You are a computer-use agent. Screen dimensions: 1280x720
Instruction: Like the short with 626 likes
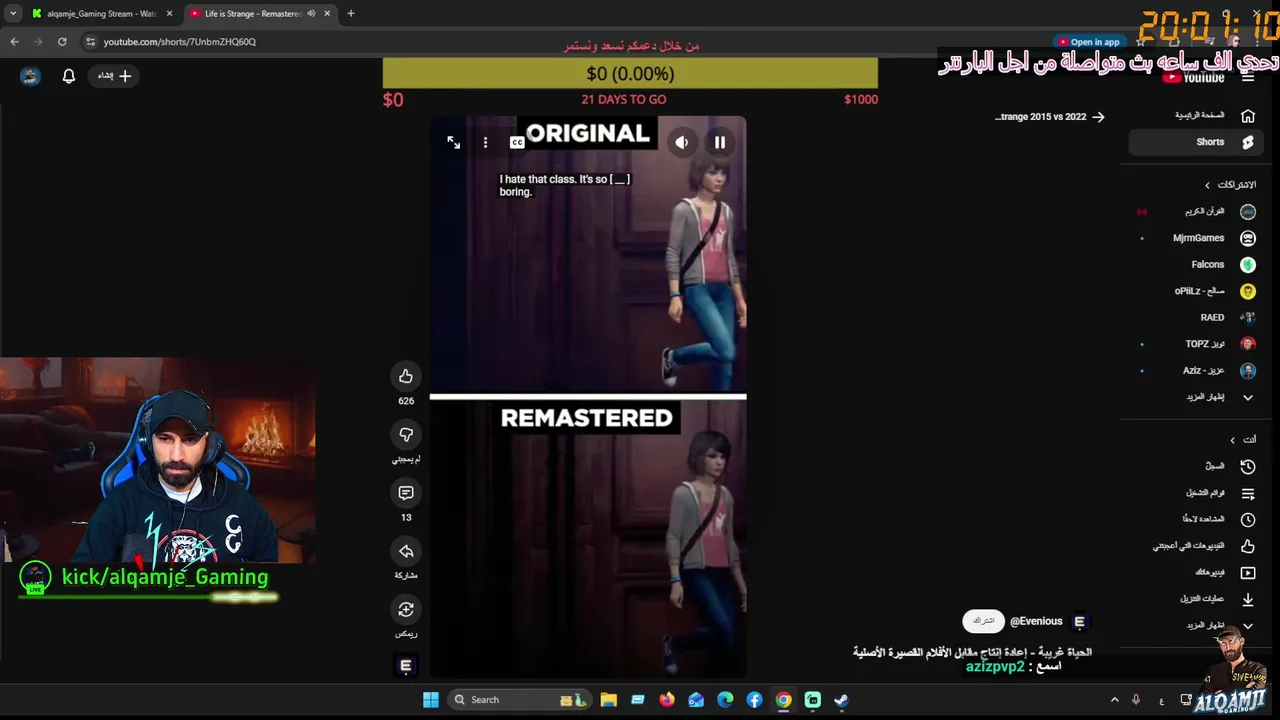[406, 376]
